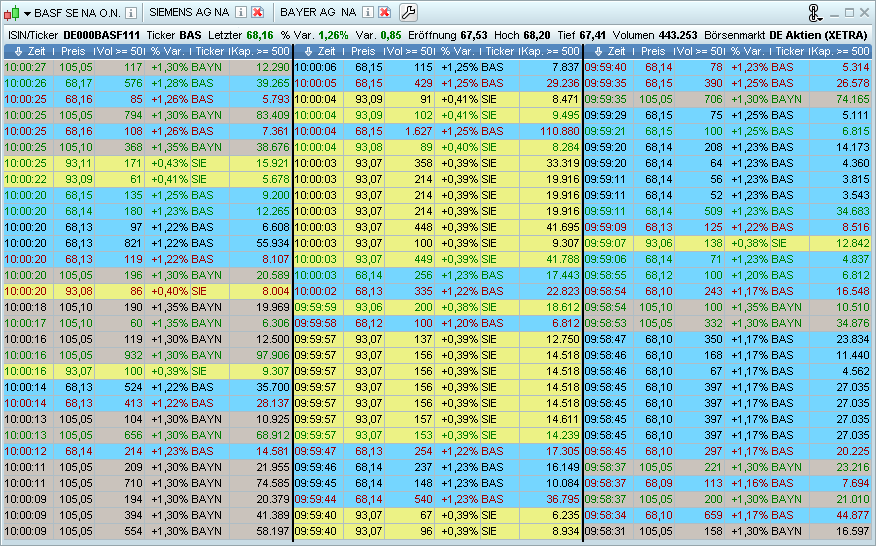
Task: Select BAYN row at 10:00:09 volume 554
Action: (147, 531)
